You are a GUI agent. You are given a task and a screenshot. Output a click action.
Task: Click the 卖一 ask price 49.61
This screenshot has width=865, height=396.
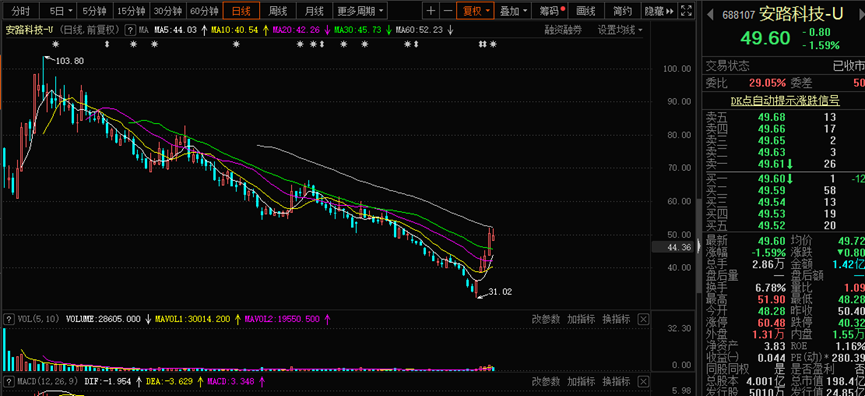tap(771, 164)
